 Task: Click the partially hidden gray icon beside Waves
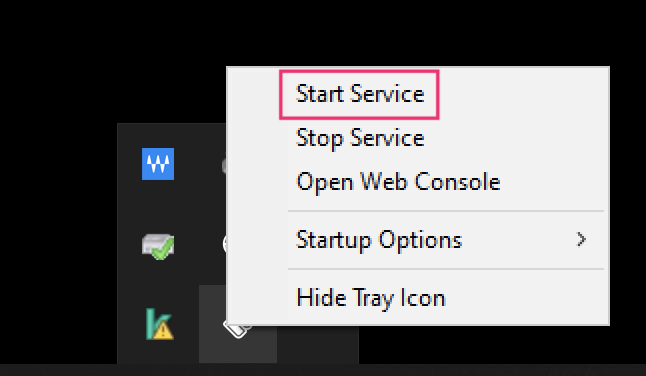224,166
